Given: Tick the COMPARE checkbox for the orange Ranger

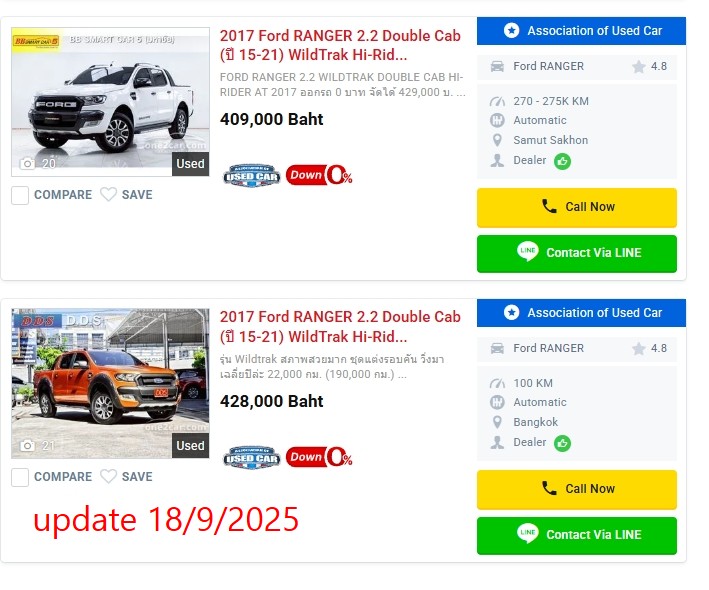Looking at the screenshot, I should [x=20, y=477].
